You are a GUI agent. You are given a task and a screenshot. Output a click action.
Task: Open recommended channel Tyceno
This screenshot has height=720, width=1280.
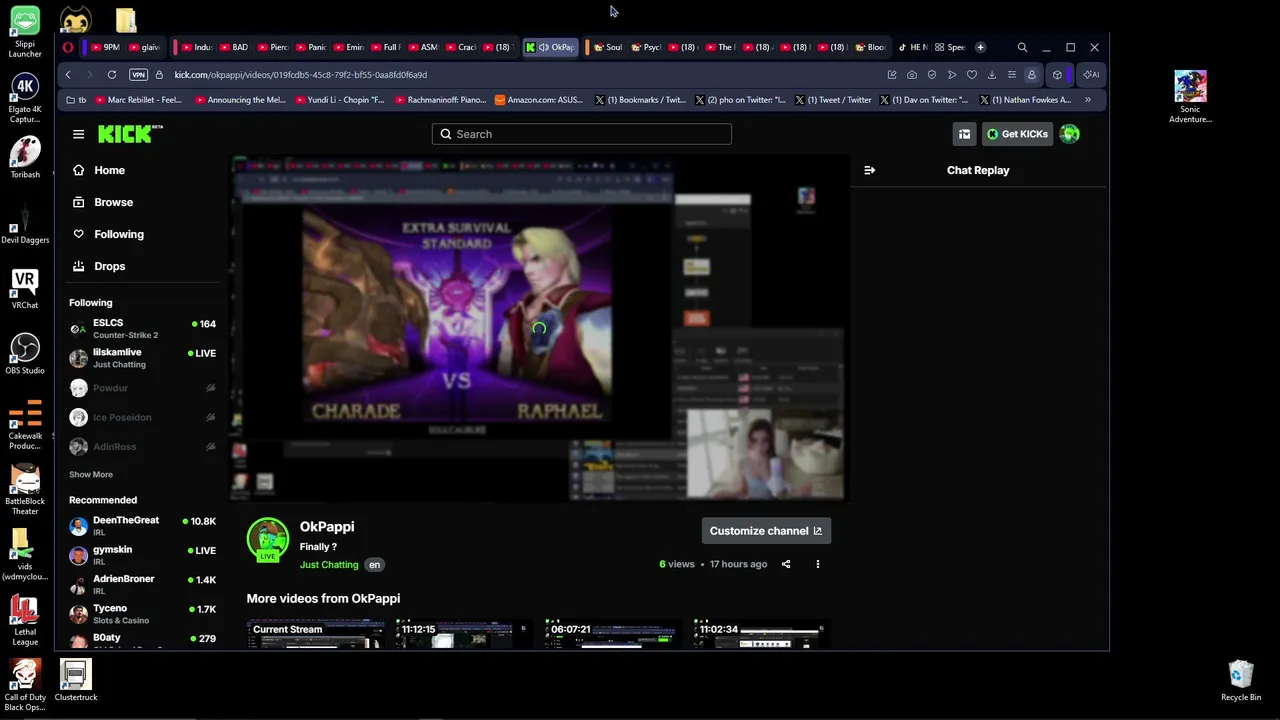[x=143, y=613]
